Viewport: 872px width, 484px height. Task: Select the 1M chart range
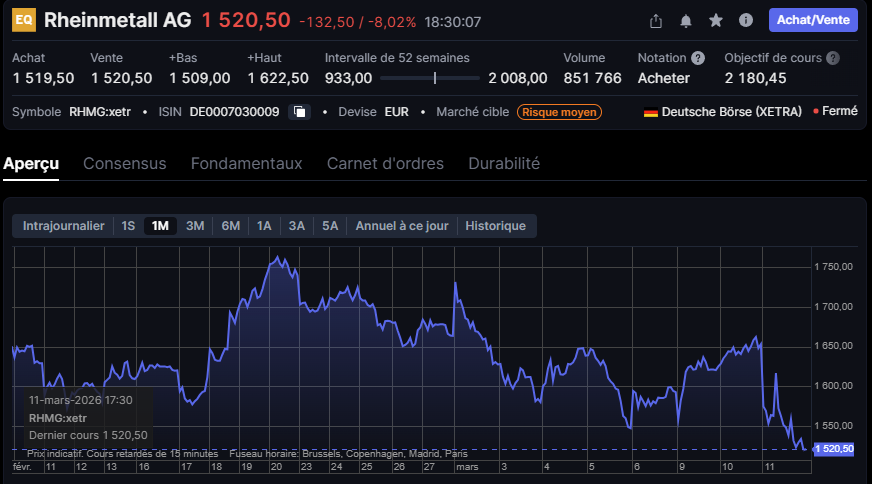pos(160,226)
